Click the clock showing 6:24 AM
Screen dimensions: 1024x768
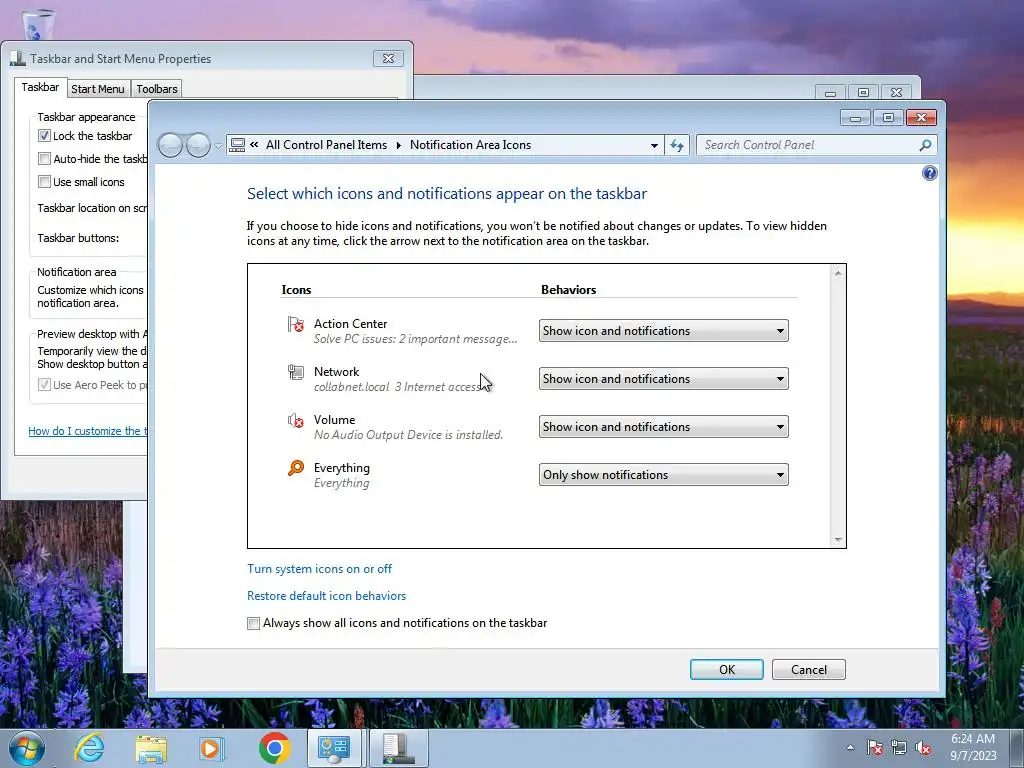tap(972, 739)
